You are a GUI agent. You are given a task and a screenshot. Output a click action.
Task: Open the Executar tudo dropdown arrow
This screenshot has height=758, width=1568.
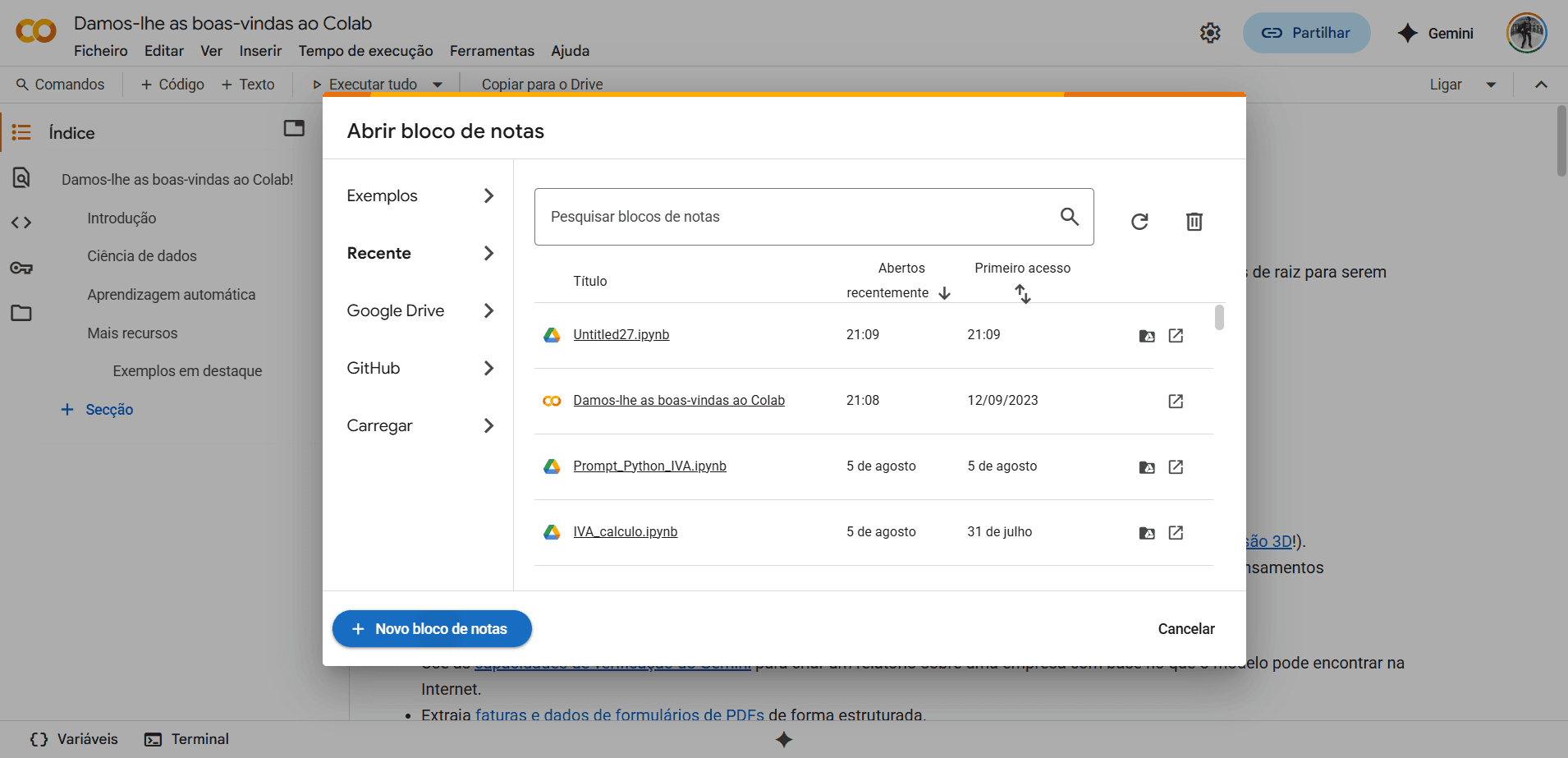tap(438, 85)
